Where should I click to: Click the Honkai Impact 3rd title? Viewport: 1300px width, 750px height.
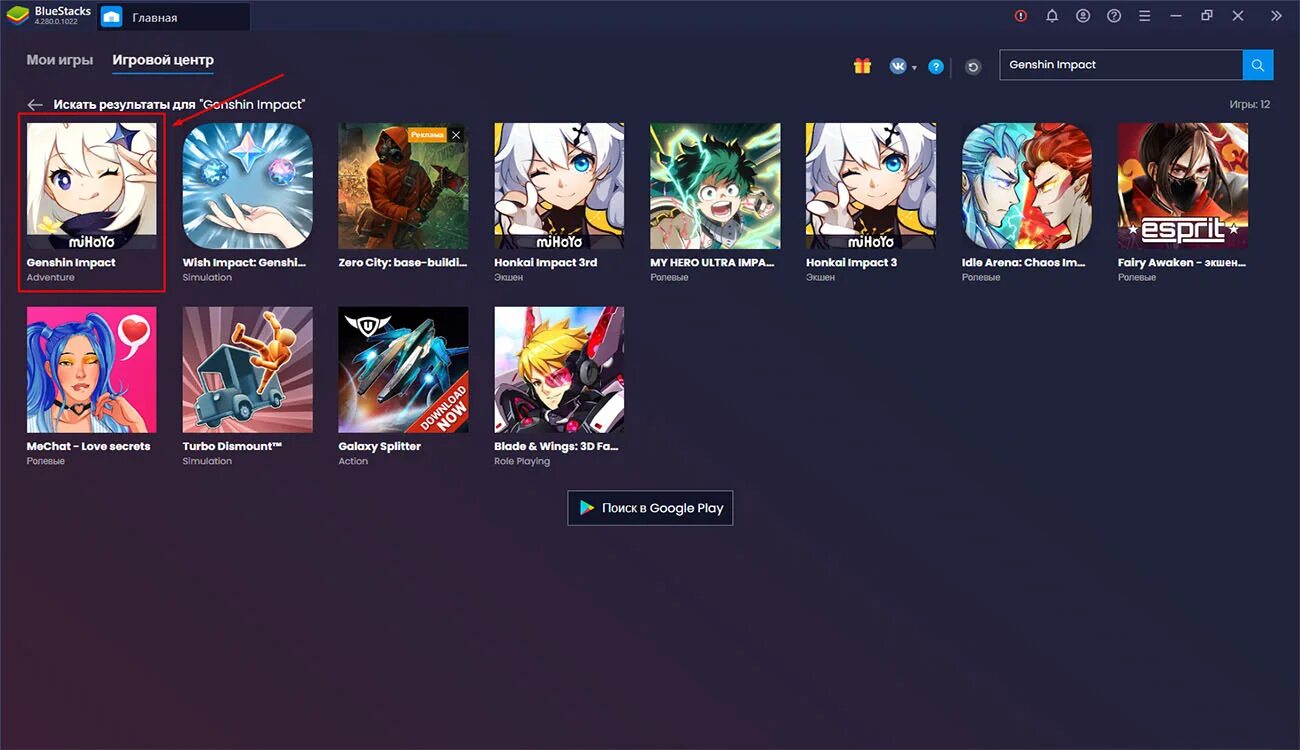pyautogui.click(x=546, y=263)
